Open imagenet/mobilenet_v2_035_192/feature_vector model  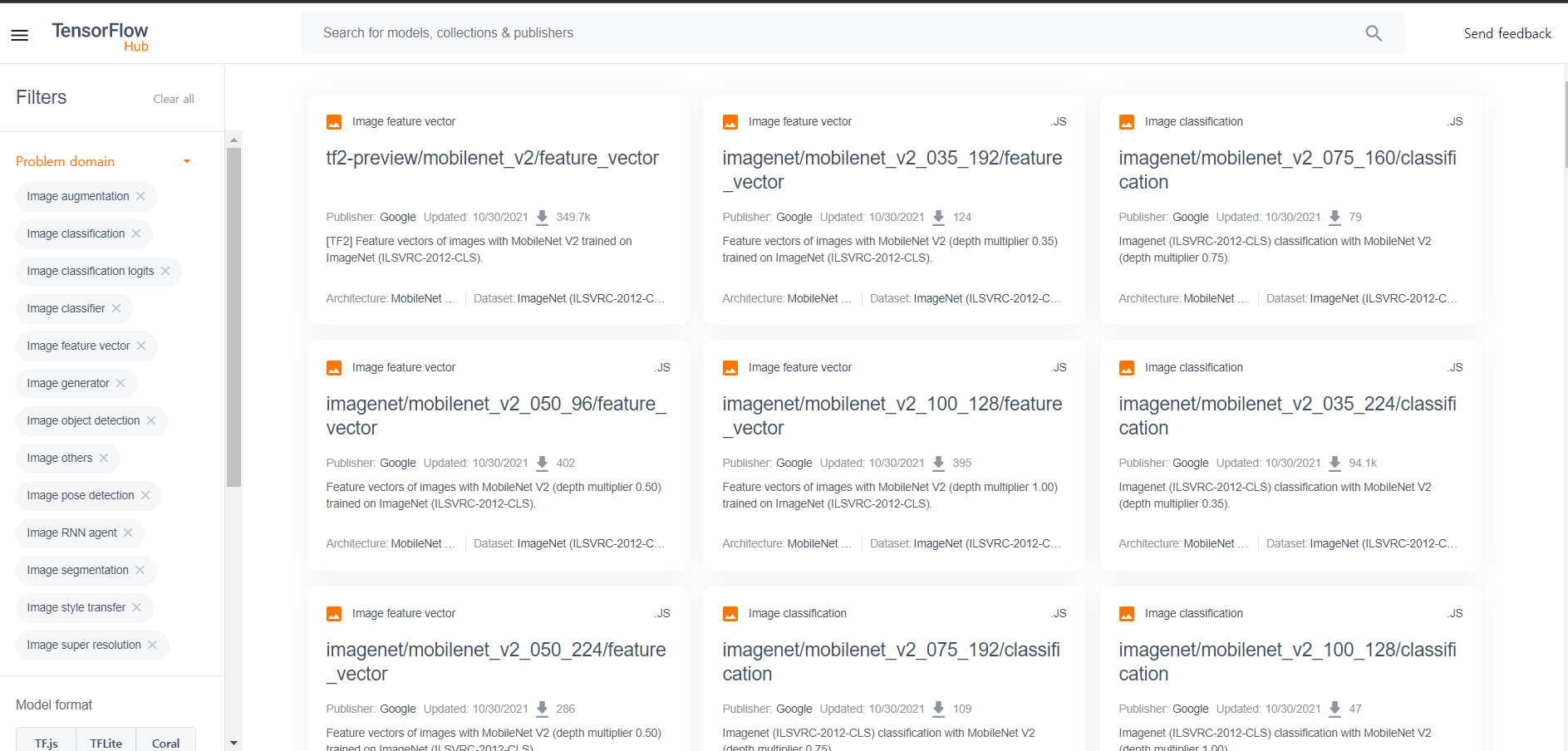[892, 169]
